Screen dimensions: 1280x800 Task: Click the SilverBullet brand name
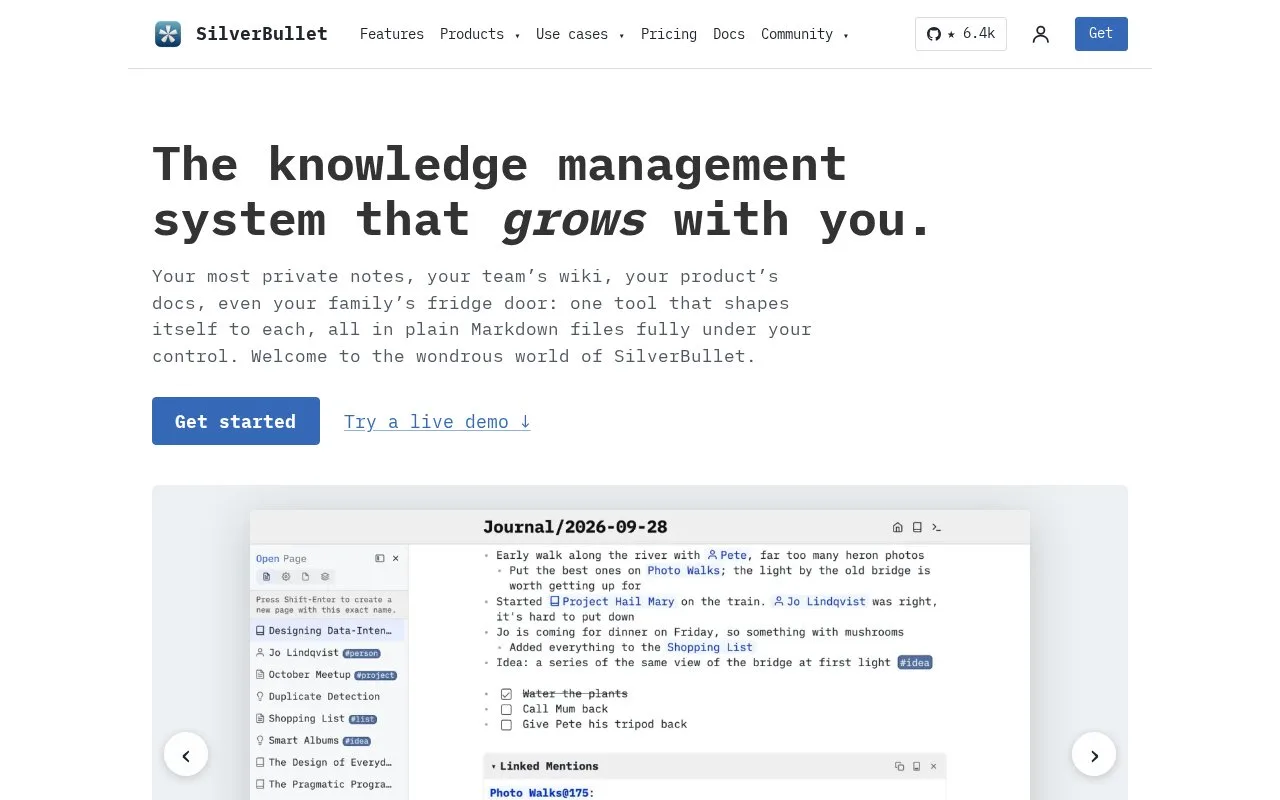coord(262,34)
